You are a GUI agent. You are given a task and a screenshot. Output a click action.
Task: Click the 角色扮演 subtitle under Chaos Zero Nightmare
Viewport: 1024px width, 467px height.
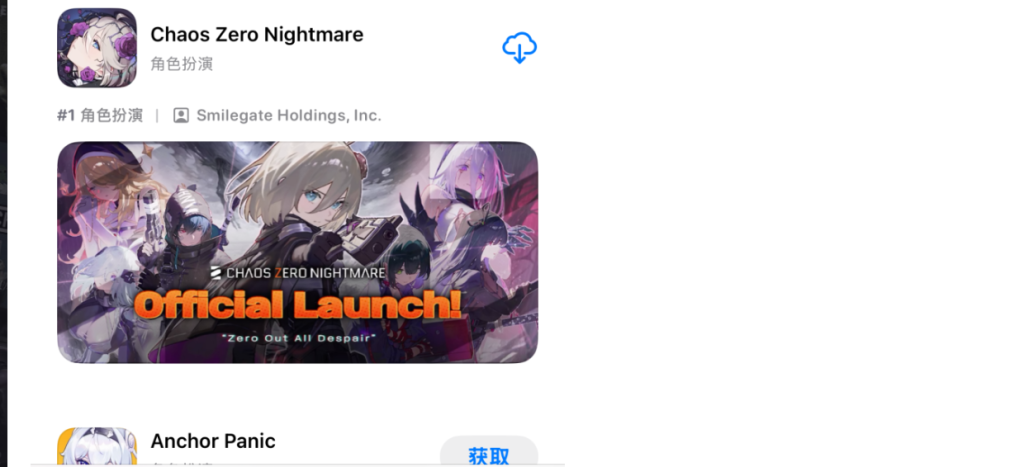coord(182,64)
